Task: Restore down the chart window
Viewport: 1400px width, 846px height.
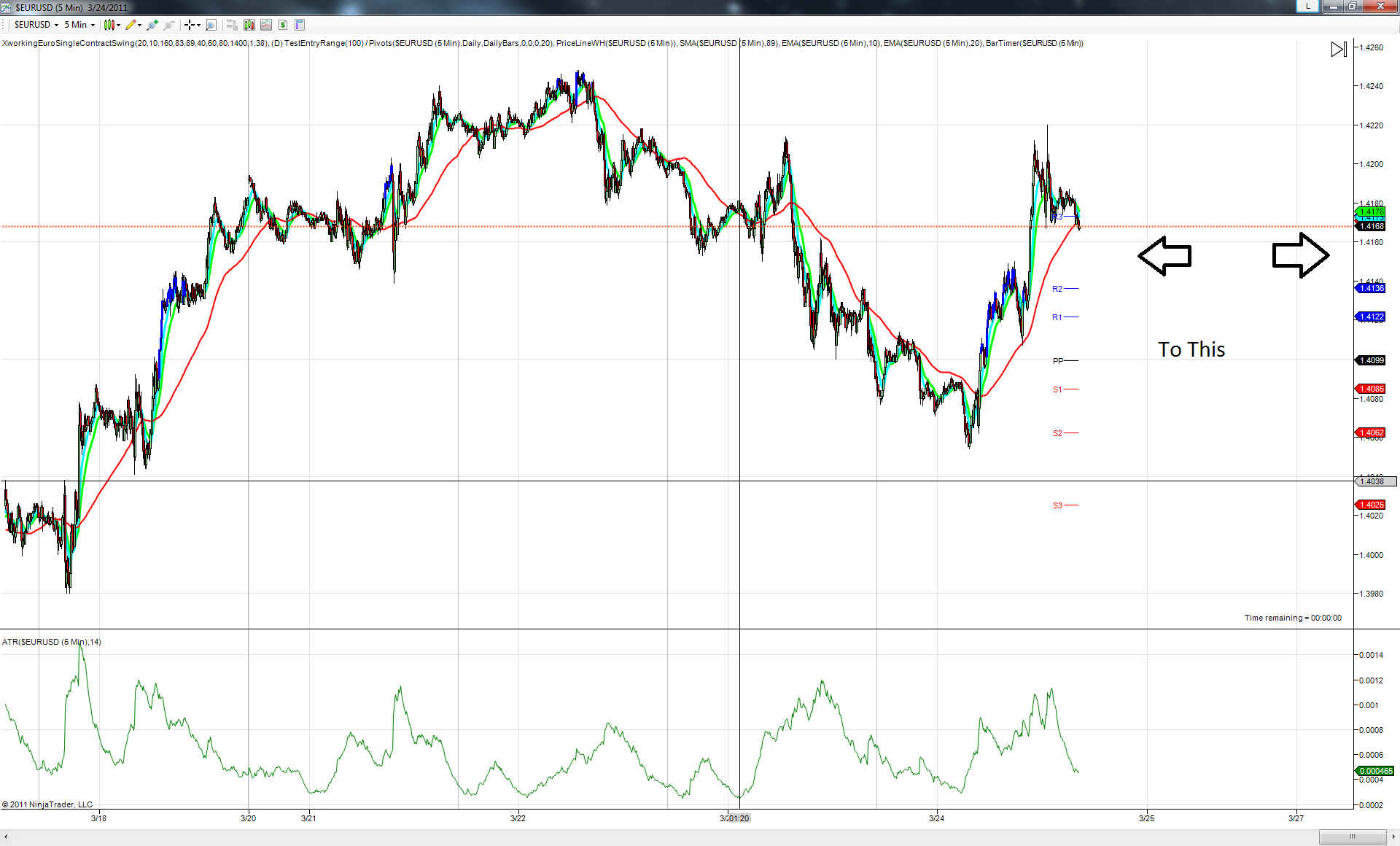Action: coord(1352,6)
